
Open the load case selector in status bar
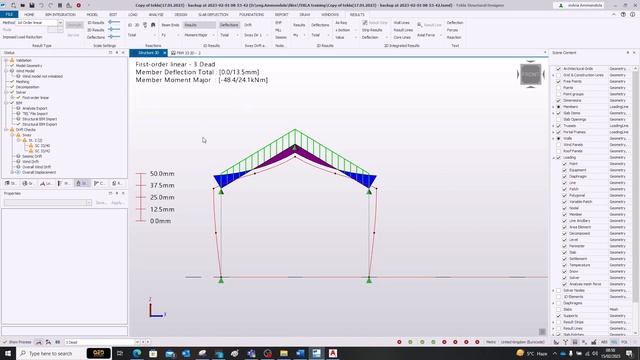pos(102,342)
